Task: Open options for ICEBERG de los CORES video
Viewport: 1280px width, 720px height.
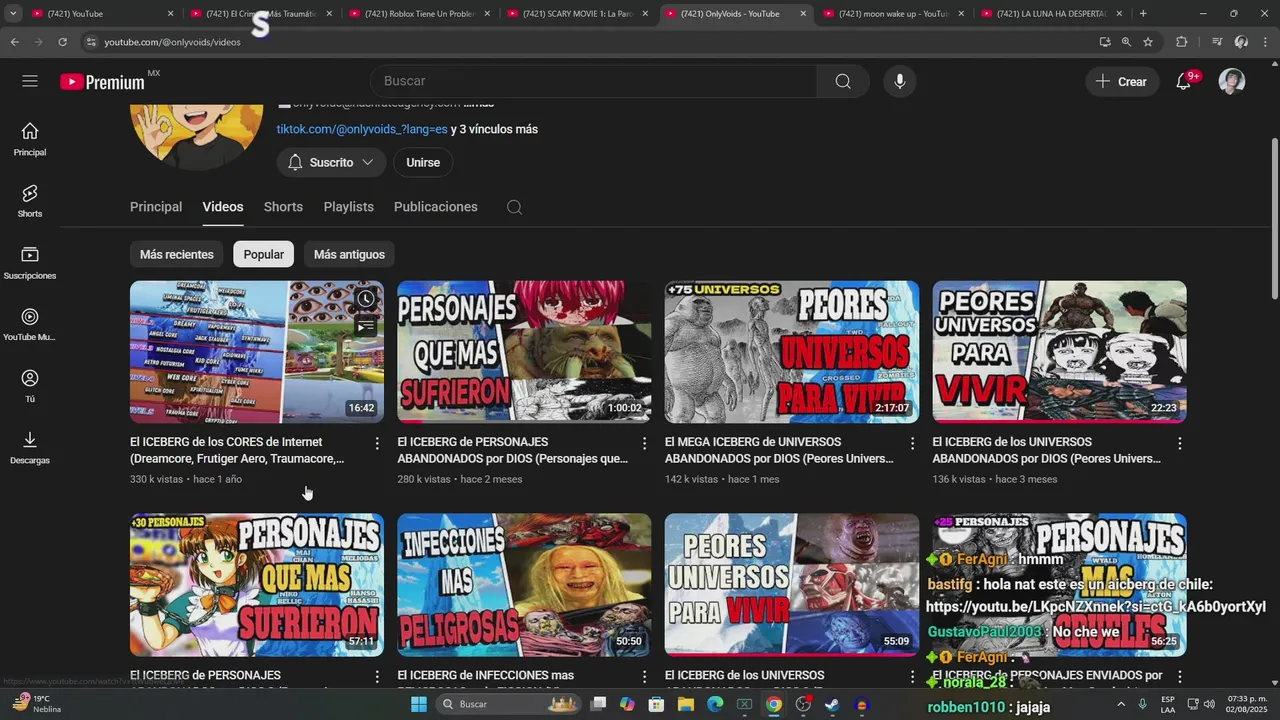Action: (377, 443)
